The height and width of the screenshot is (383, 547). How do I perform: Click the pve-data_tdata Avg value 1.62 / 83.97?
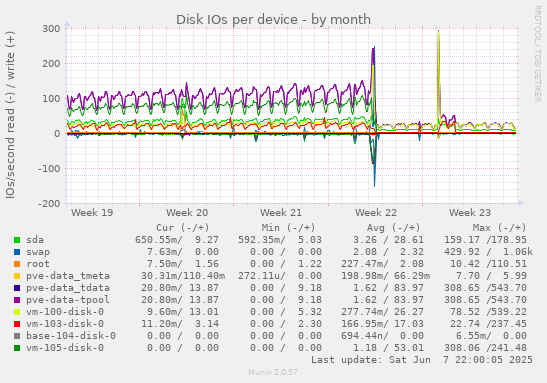point(388,288)
